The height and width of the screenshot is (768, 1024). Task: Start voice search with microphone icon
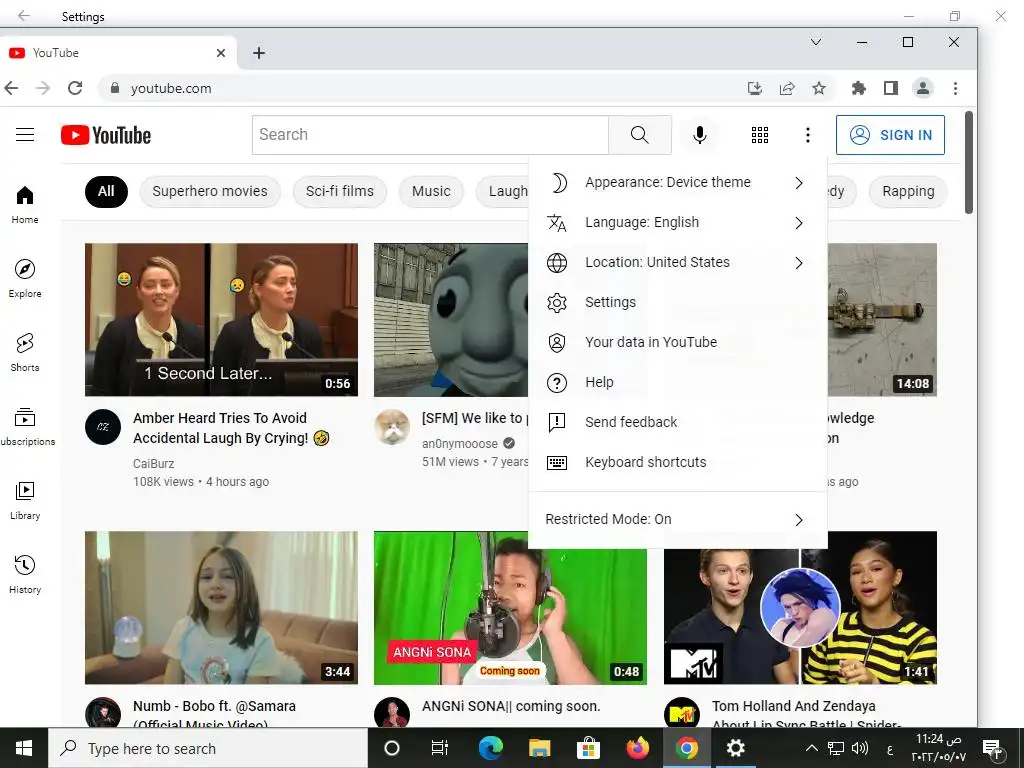pyautogui.click(x=699, y=135)
